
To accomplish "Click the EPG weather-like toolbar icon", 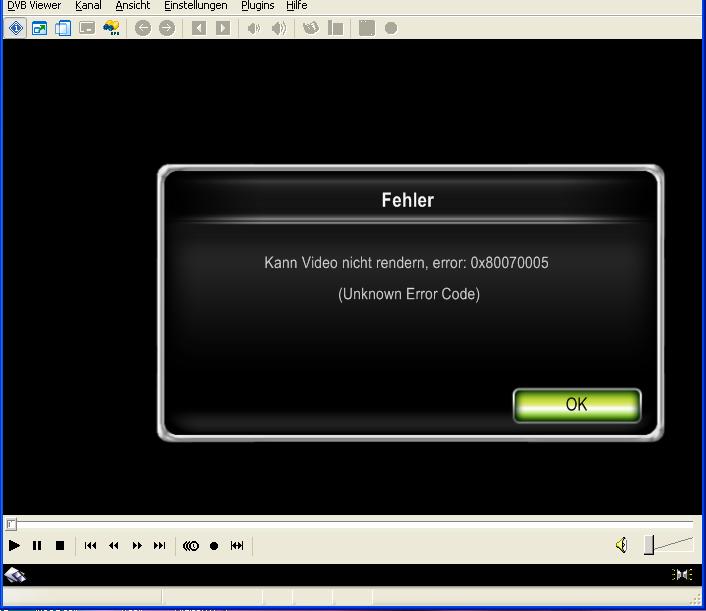I will coord(111,28).
